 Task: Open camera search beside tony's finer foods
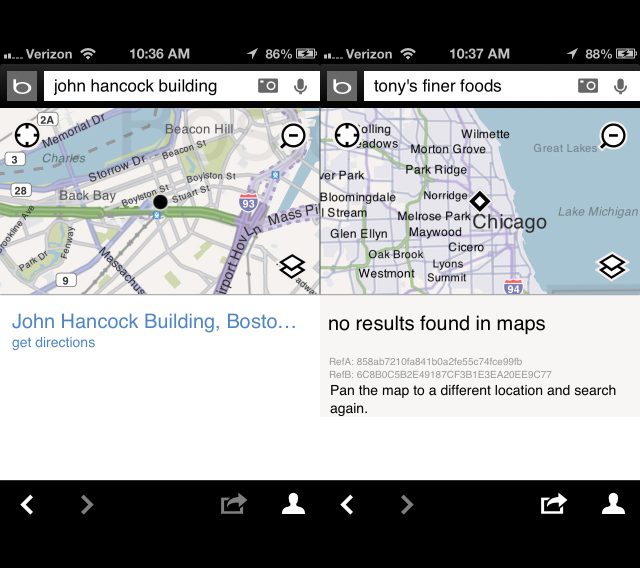coord(588,86)
